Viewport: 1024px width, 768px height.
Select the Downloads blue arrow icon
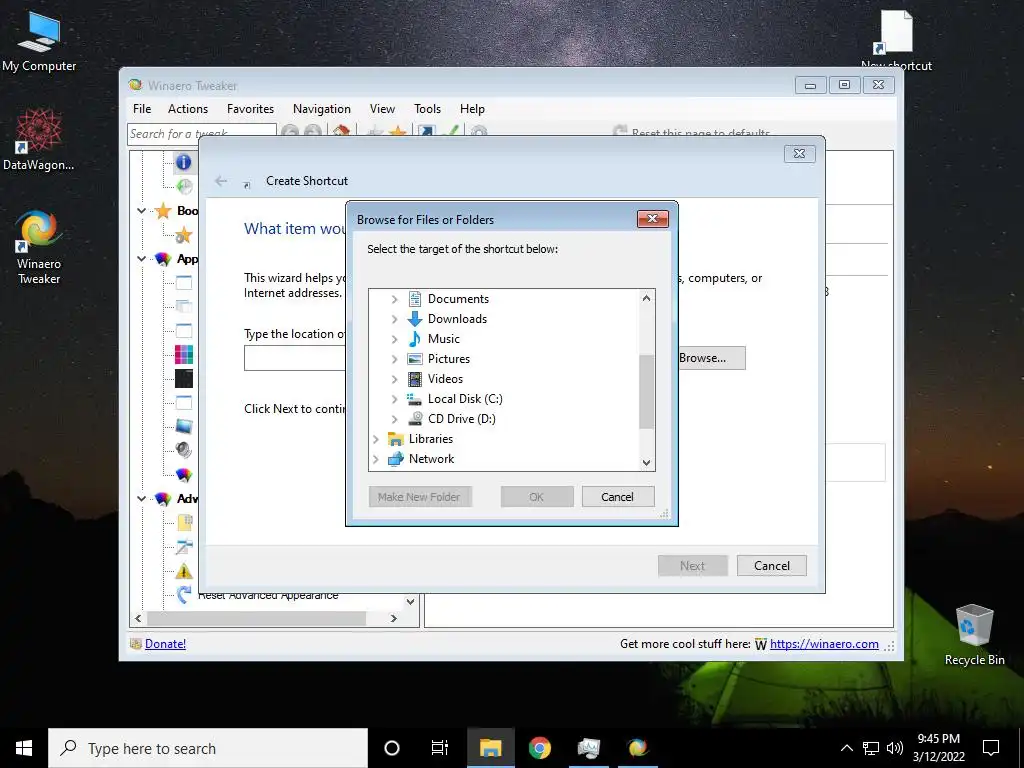(x=415, y=319)
